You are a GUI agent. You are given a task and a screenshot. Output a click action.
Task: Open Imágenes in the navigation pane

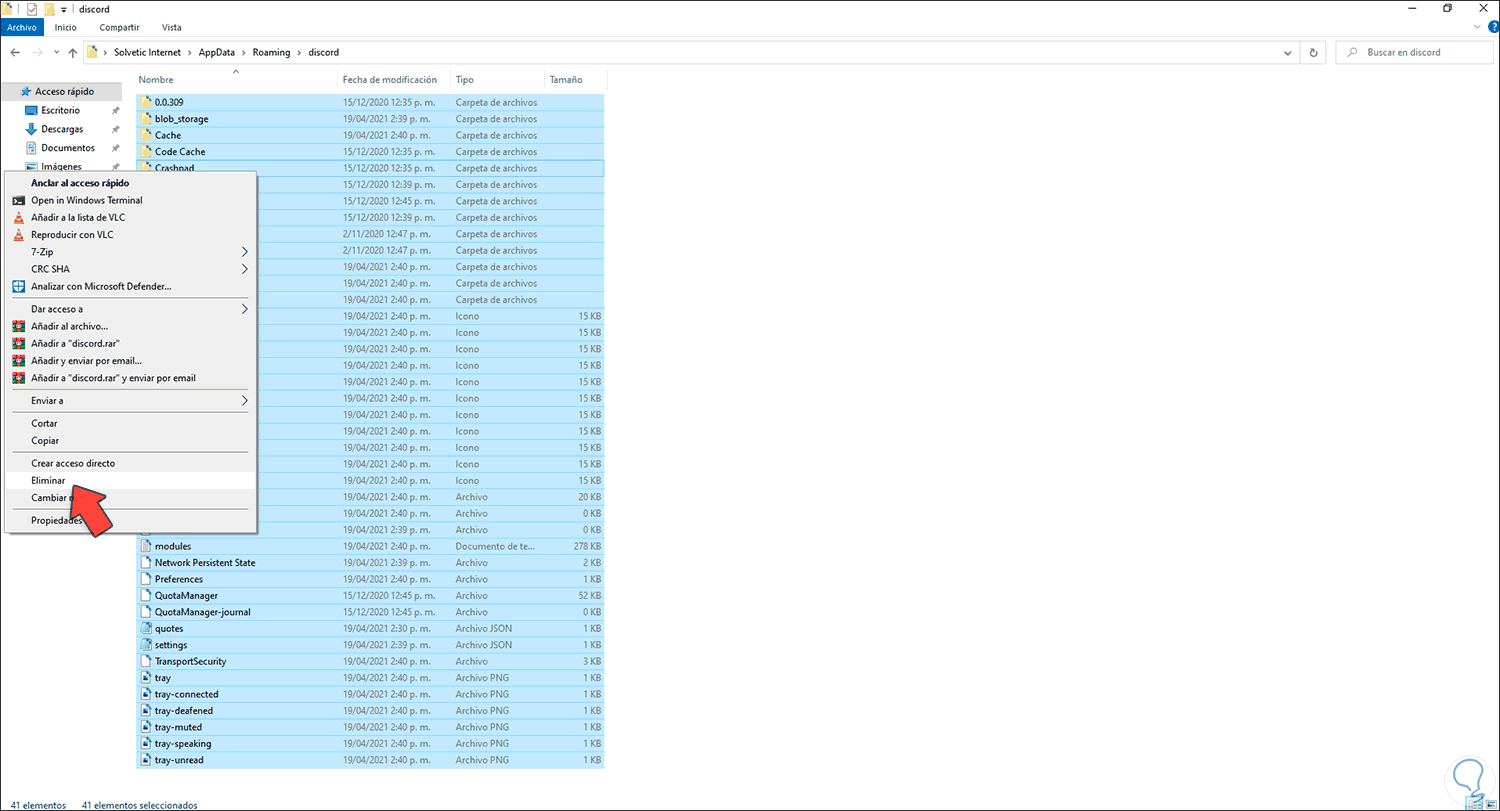[61, 166]
